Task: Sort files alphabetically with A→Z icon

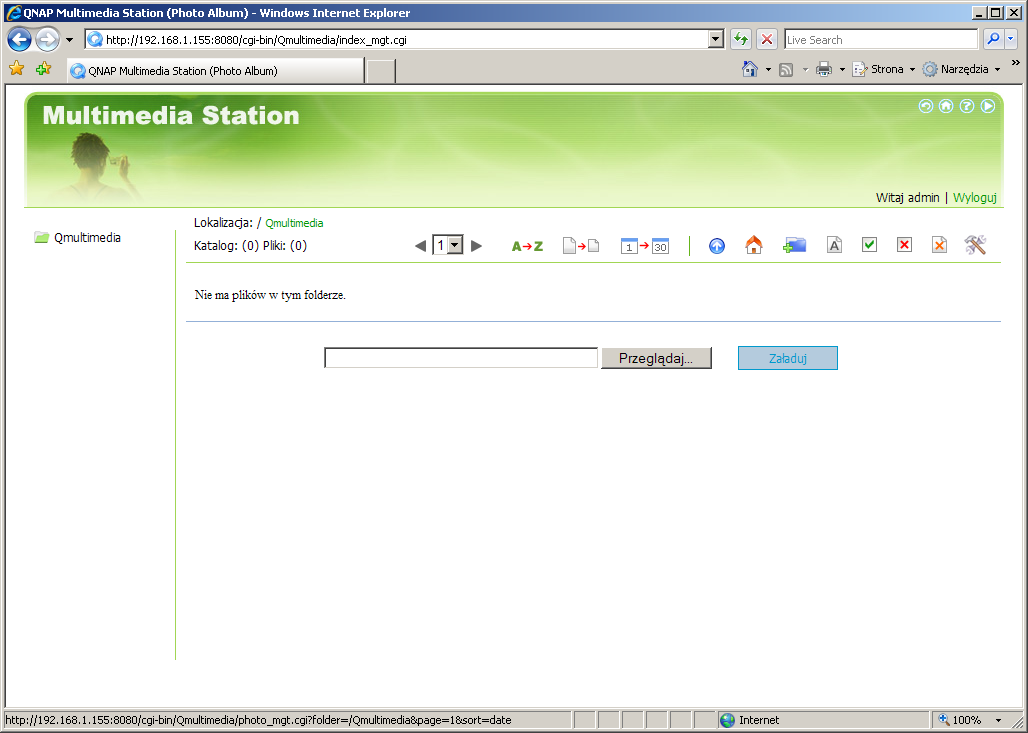Action: [527, 247]
